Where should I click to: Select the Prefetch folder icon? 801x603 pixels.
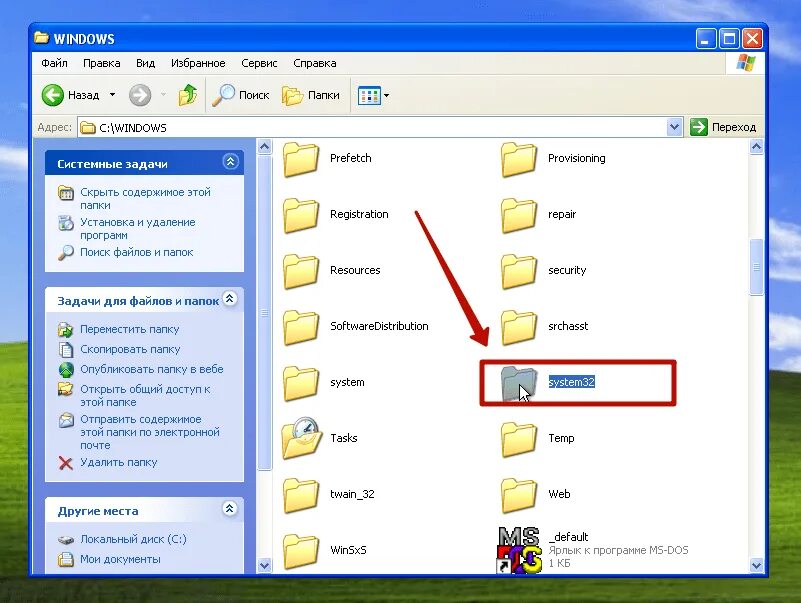tap(301, 159)
